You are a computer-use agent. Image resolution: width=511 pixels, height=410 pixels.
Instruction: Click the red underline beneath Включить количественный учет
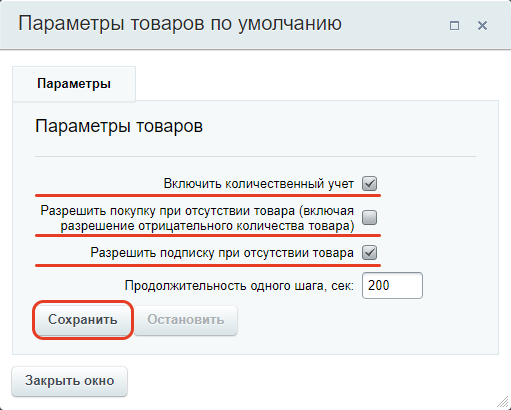coord(208,195)
